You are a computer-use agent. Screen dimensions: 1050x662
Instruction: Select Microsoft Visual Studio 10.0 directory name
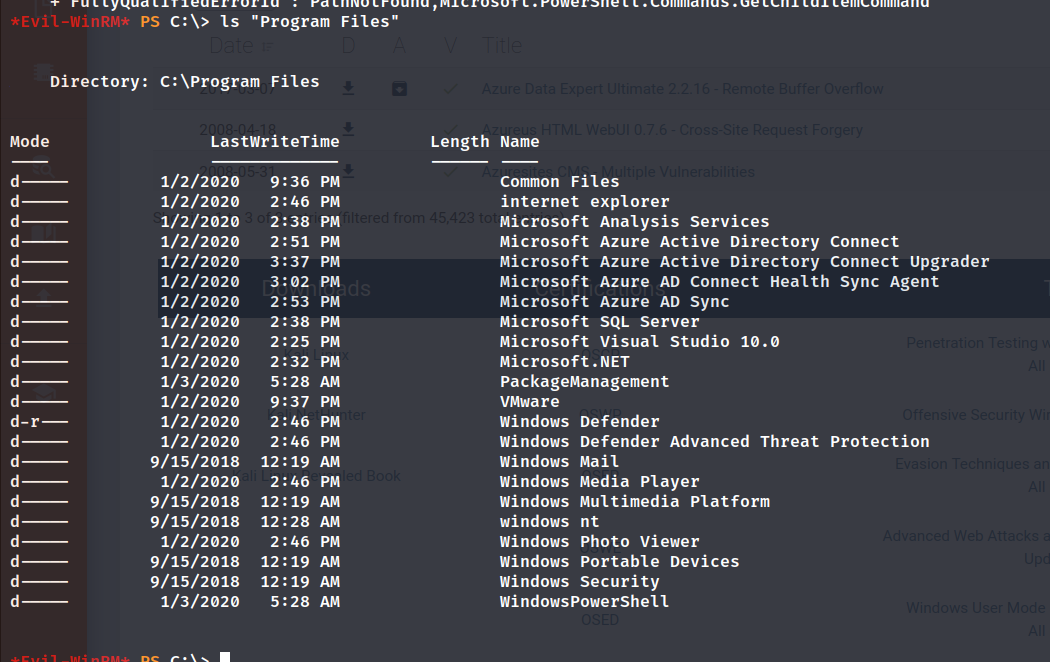(x=640, y=342)
